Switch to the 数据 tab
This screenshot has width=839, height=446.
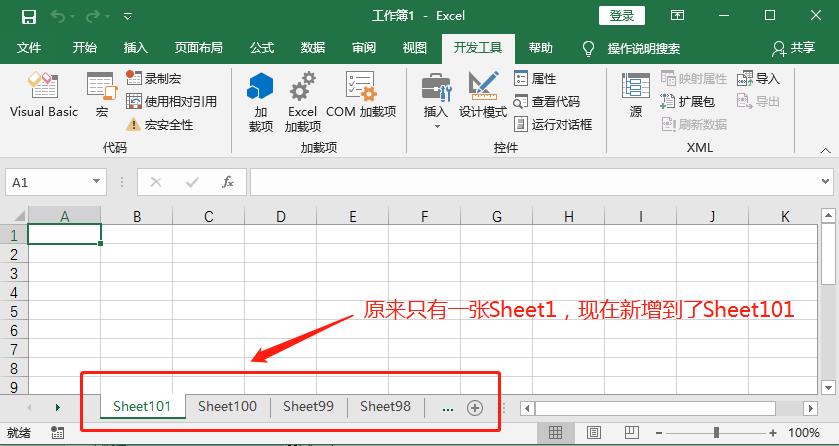point(313,48)
